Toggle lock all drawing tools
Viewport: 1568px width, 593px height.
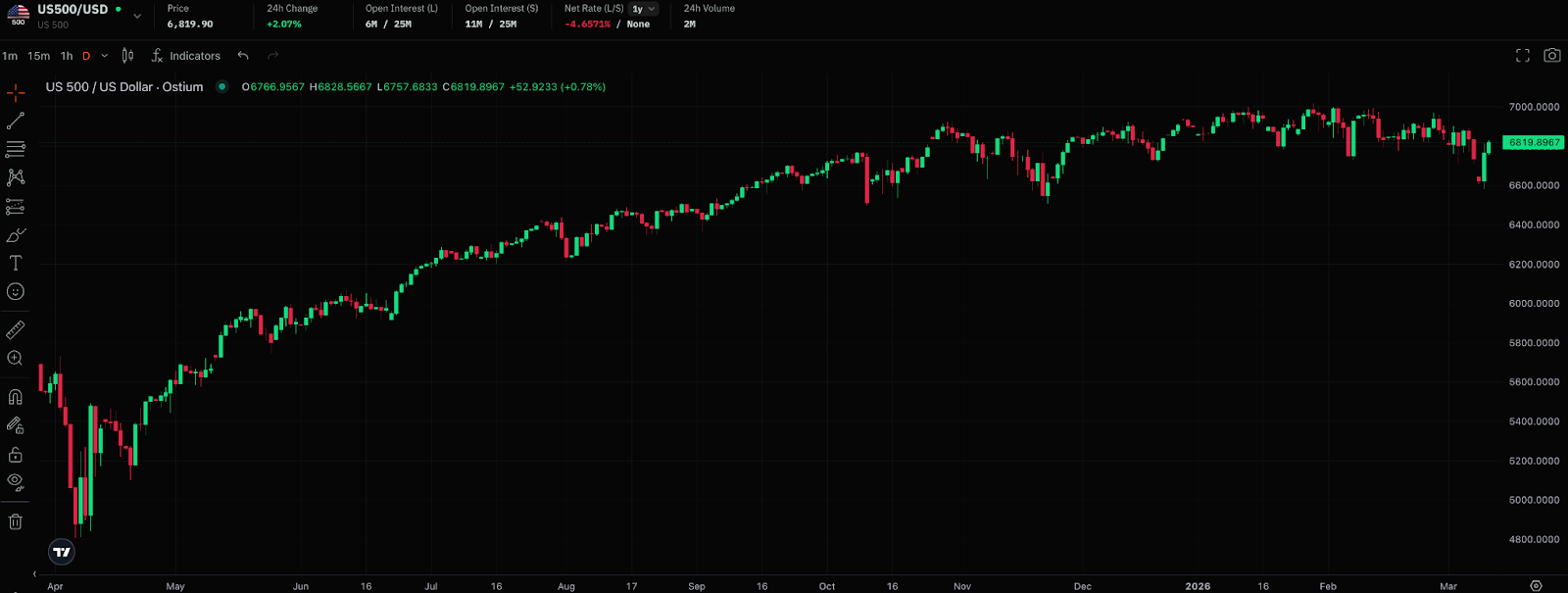point(16,455)
